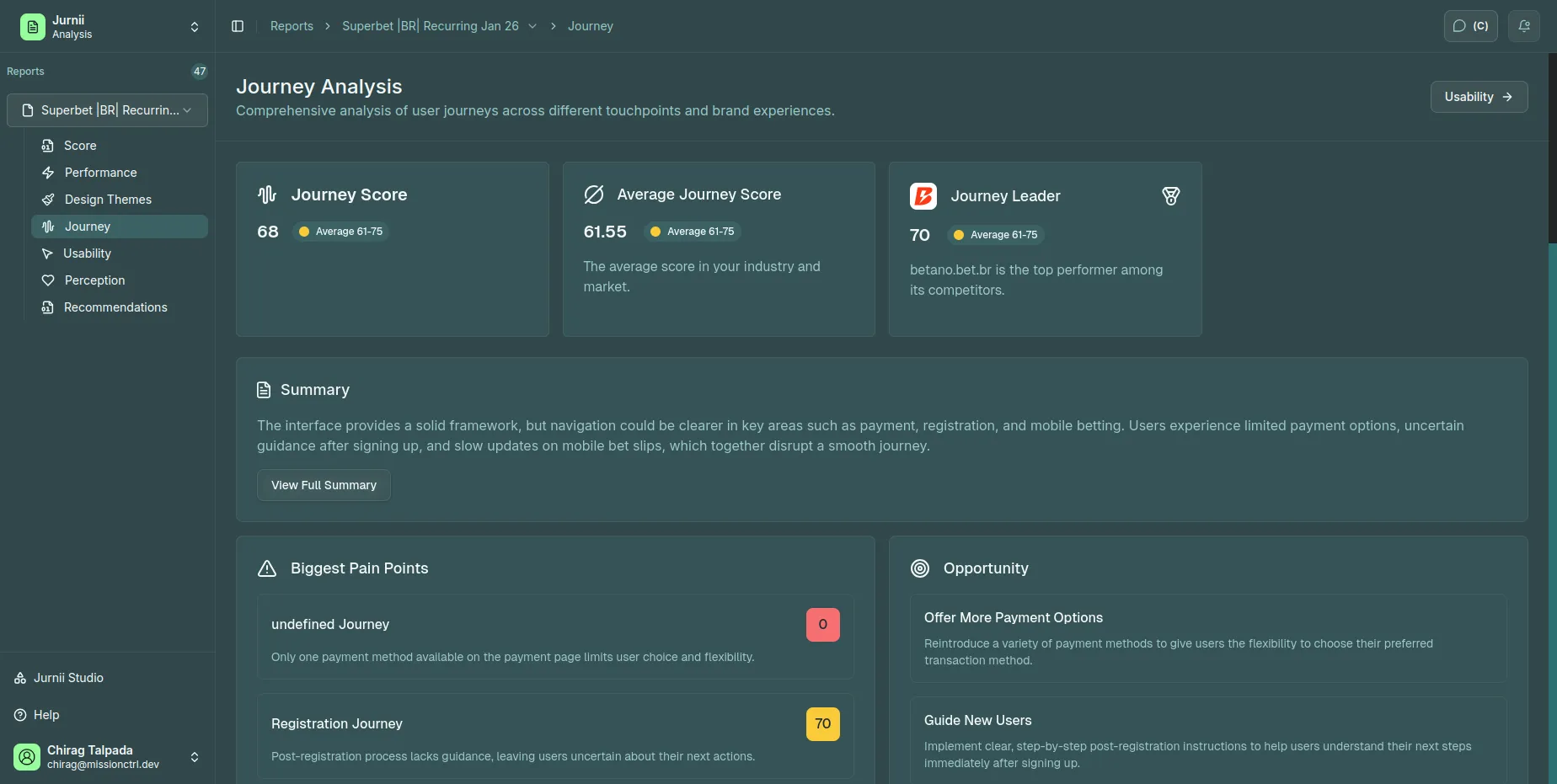Click the Opportunity target icon
This screenshot has height=784, width=1557.
pos(920,568)
